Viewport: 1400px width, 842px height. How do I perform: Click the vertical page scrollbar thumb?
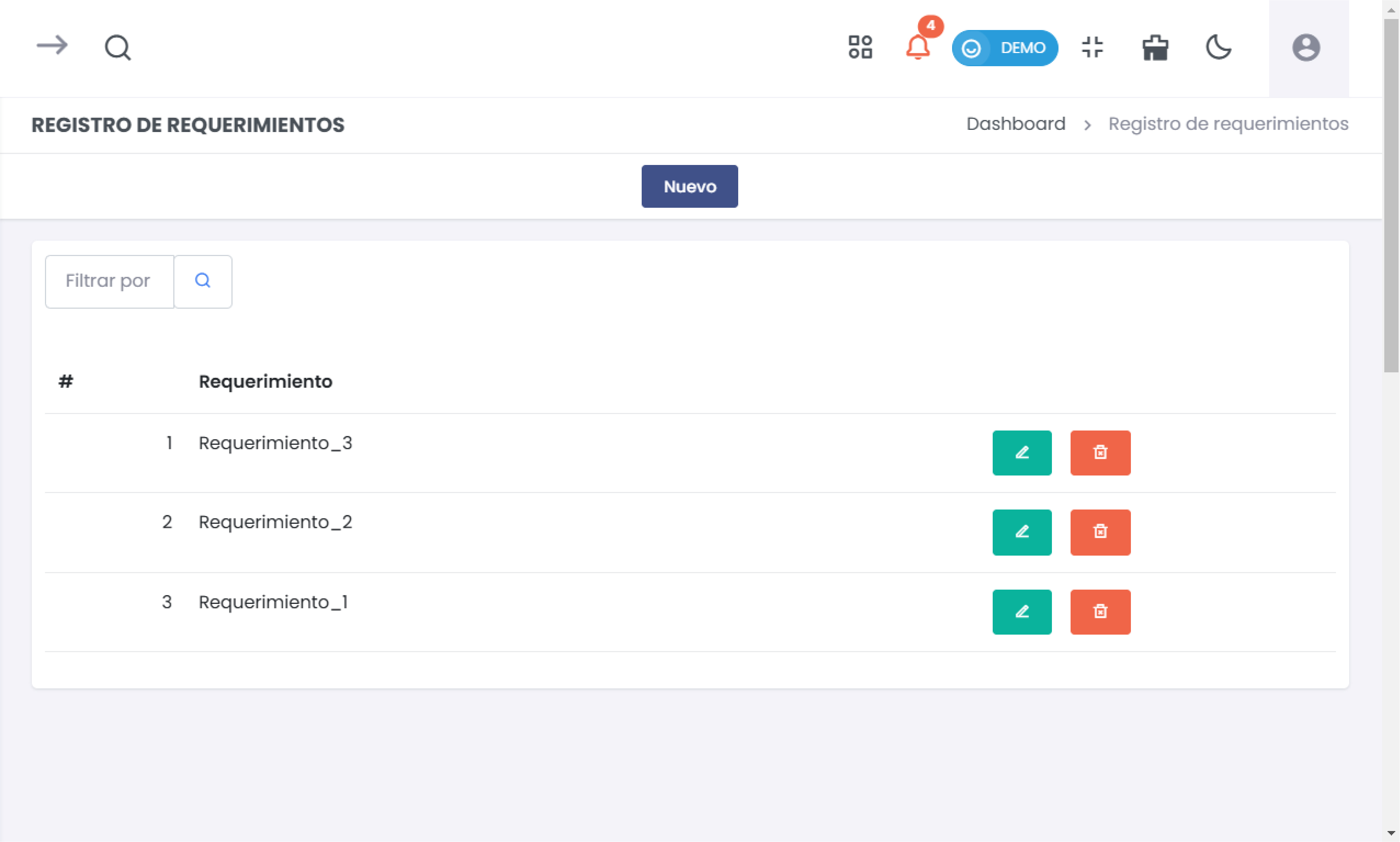click(1391, 196)
